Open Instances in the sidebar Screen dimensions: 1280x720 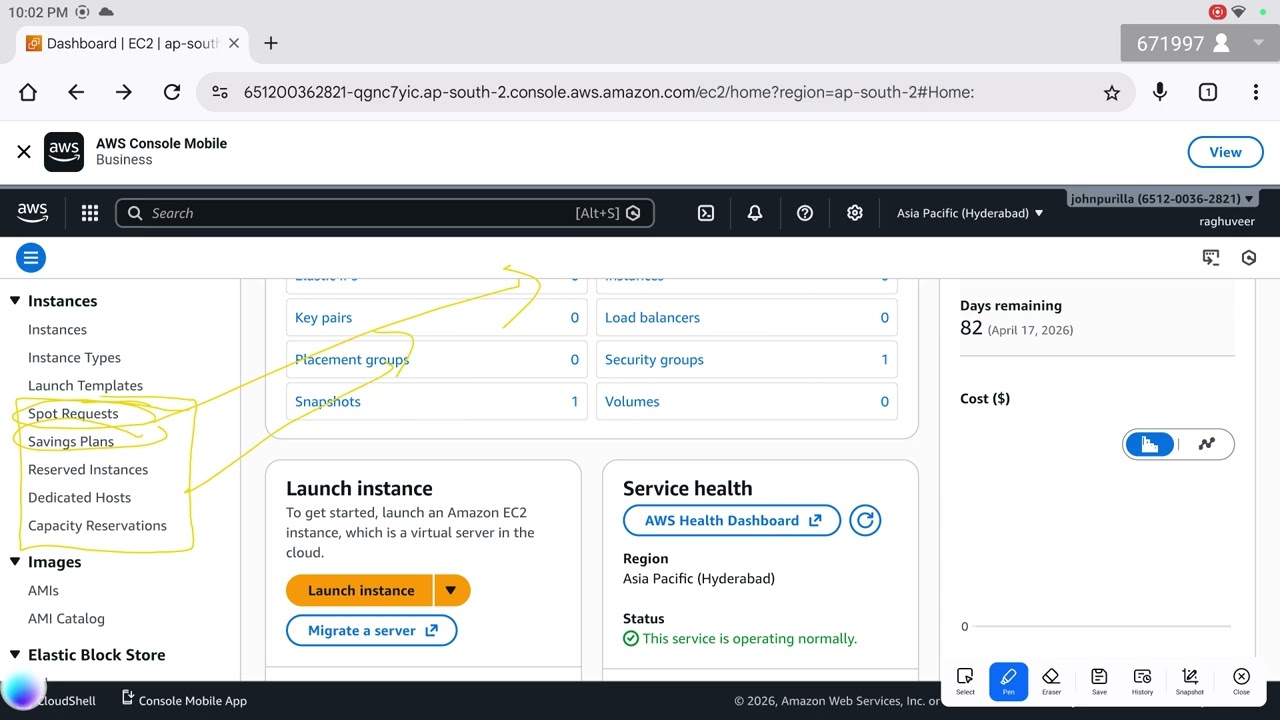tap(57, 330)
